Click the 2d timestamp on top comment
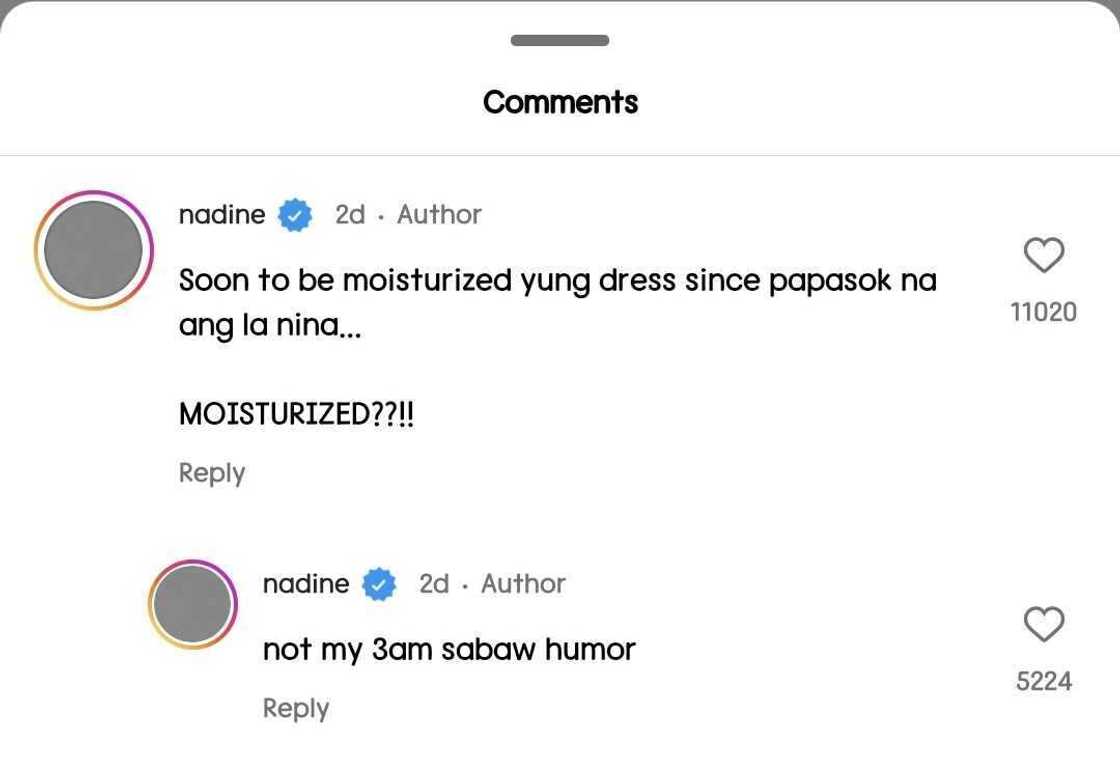Screen dimensions: 1120x774 (x=350, y=214)
